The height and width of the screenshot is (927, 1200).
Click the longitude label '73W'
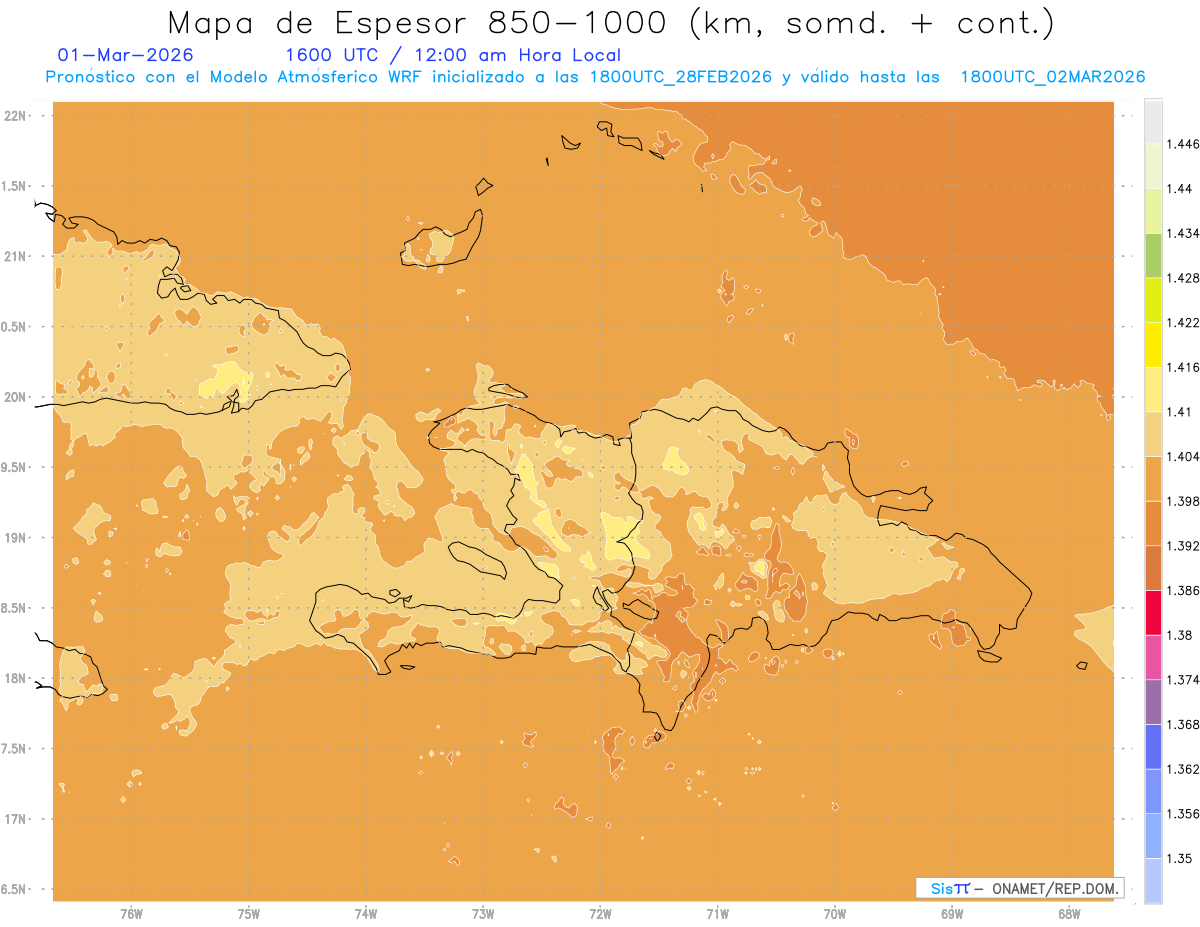(x=483, y=914)
